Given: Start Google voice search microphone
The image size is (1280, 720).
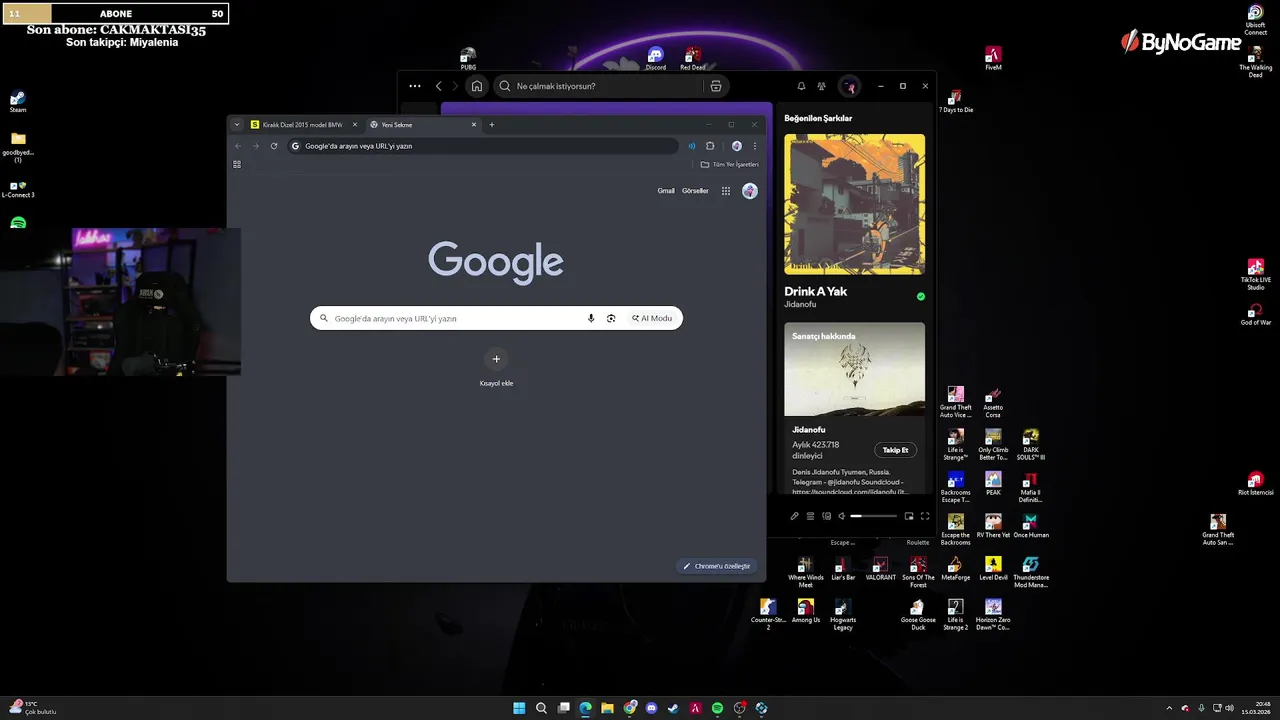Looking at the screenshot, I should pos(591,318).
